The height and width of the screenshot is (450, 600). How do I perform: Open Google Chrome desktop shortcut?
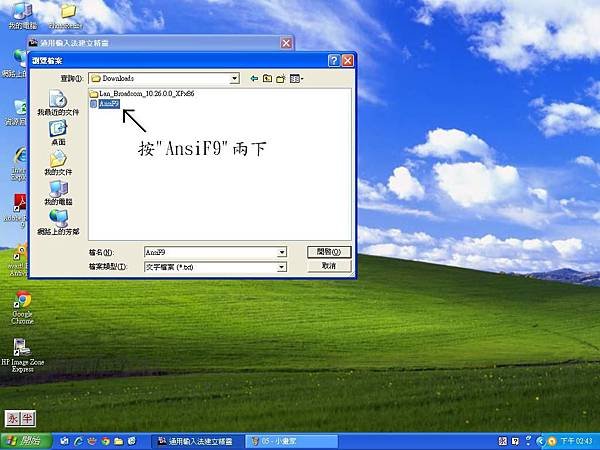point(23,308)
